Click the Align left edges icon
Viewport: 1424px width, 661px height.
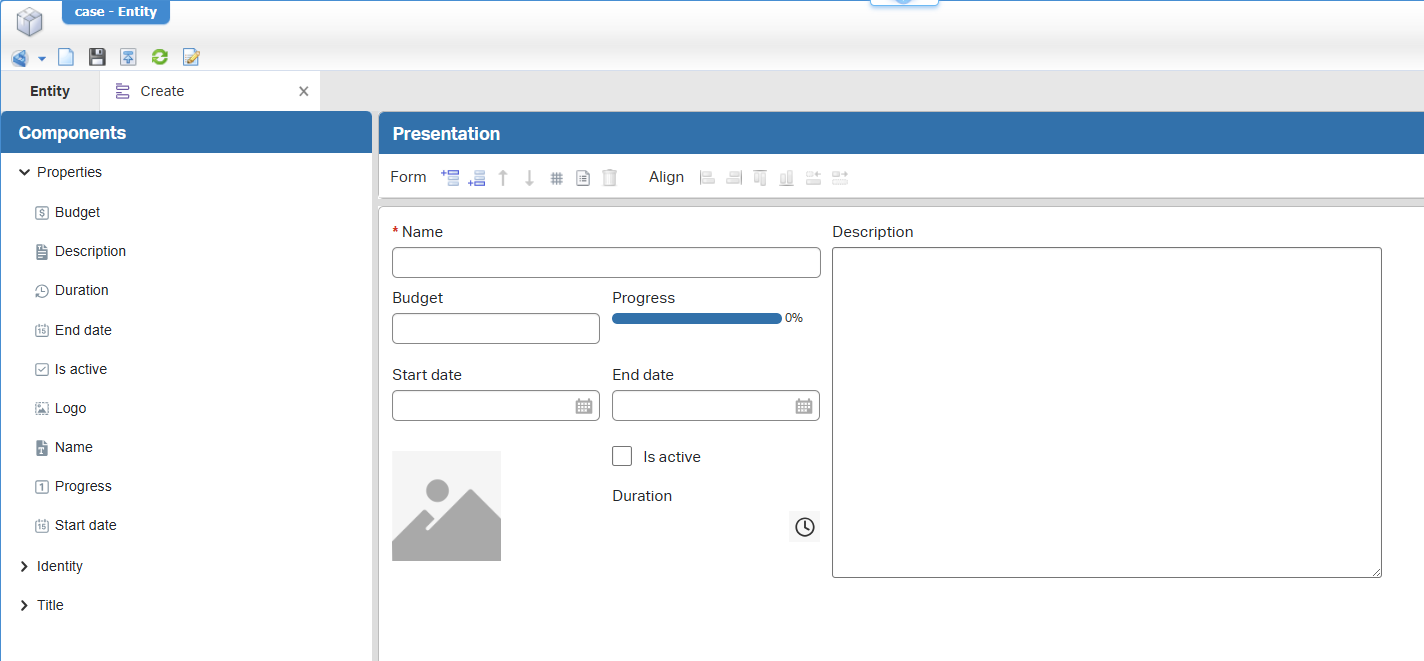(707, 178)
